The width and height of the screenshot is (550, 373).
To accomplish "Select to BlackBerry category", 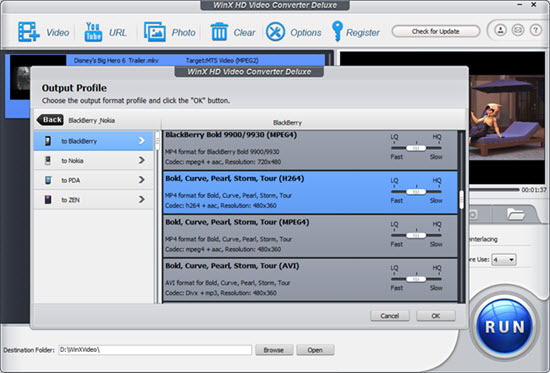I will coord(94,141).
